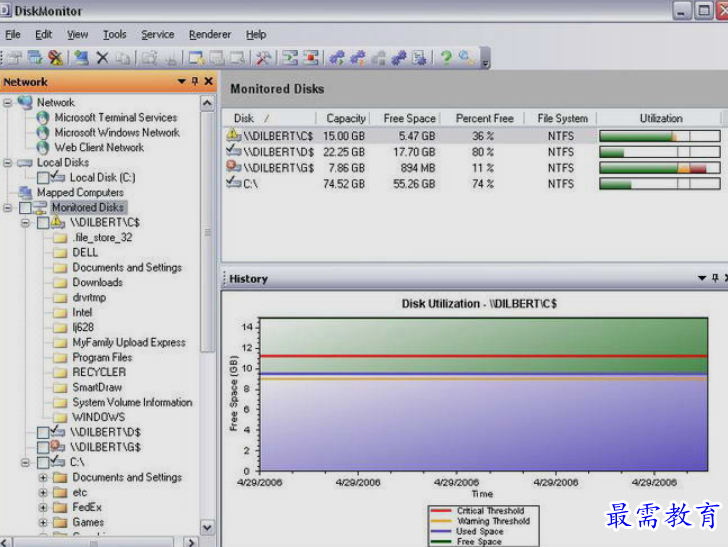
Task: Open the View menu
Action: pos(77,34)
